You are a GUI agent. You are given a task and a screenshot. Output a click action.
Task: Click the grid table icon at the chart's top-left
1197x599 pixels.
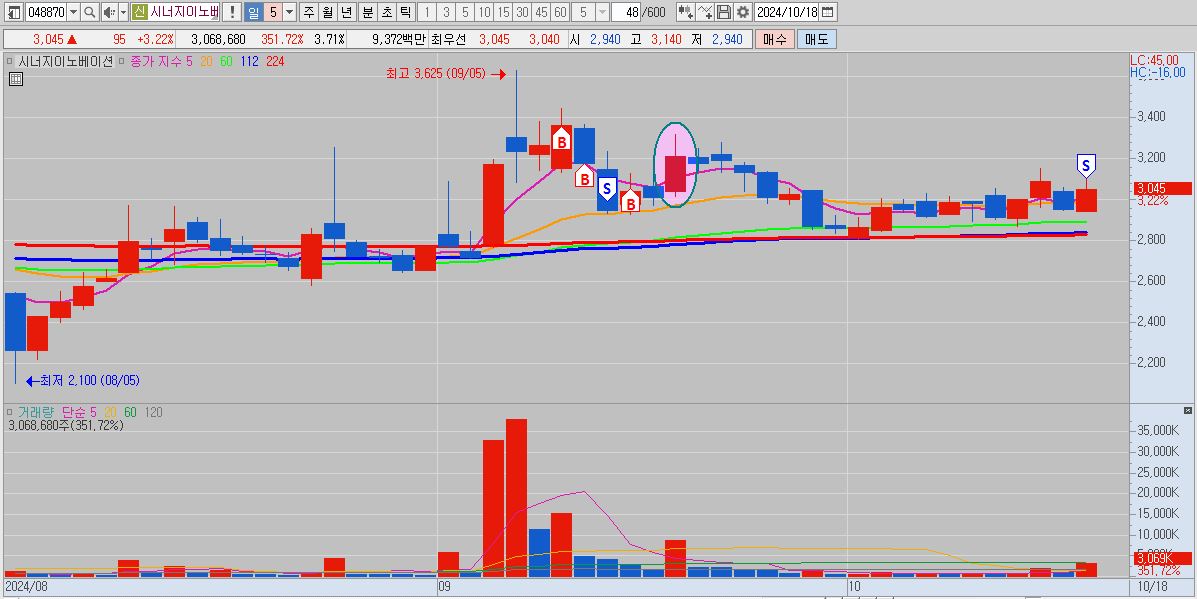15,78
